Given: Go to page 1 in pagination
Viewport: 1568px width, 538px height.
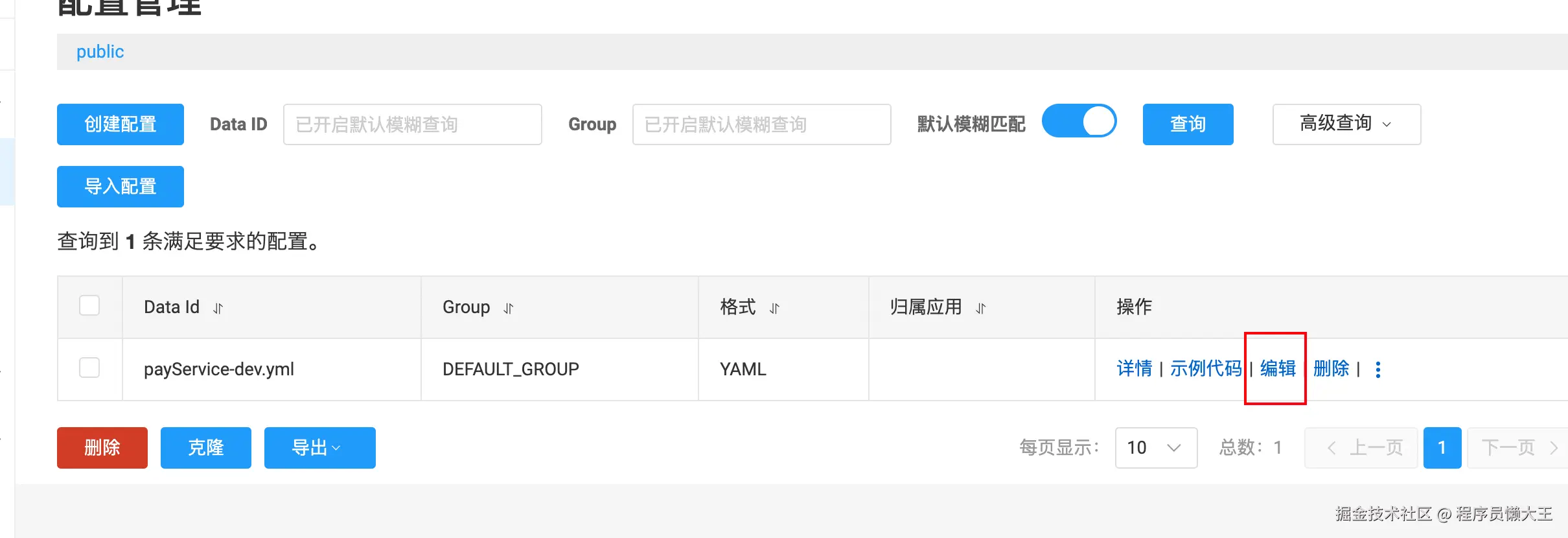Looking at the screenshot, I should (x=1442, y=447).
